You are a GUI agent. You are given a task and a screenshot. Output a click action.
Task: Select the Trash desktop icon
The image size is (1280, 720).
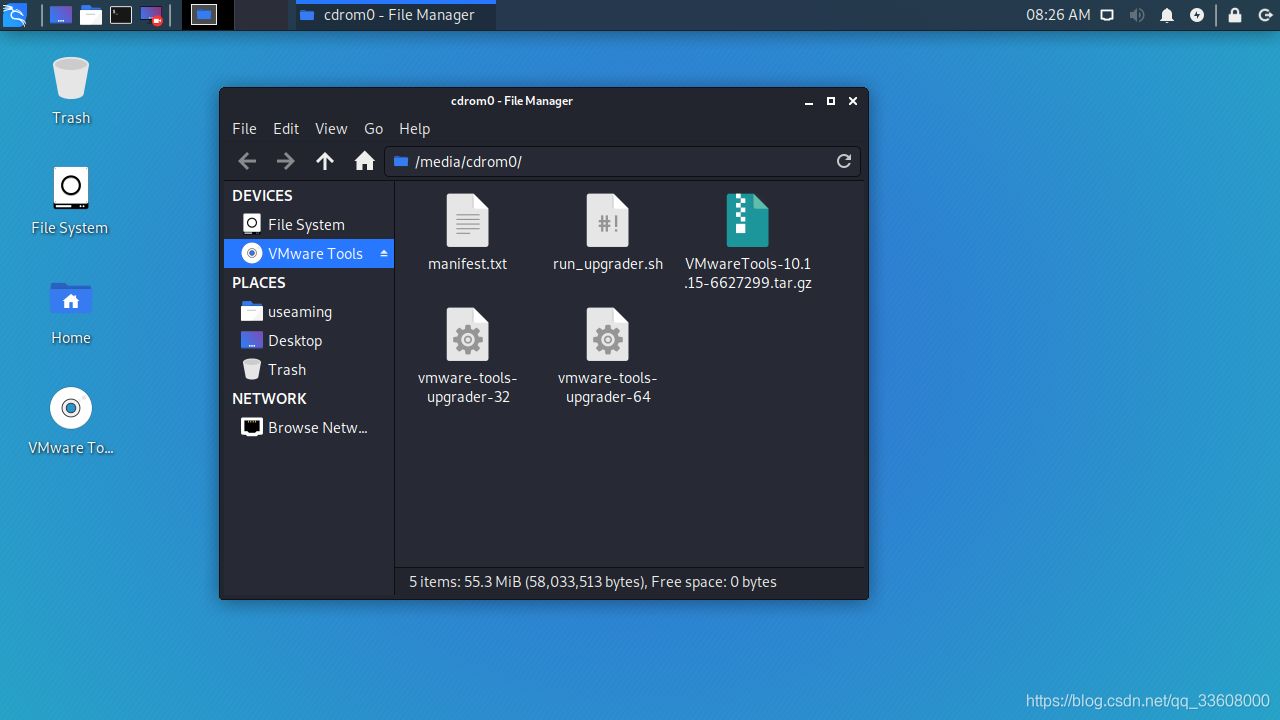click(71, 91)
